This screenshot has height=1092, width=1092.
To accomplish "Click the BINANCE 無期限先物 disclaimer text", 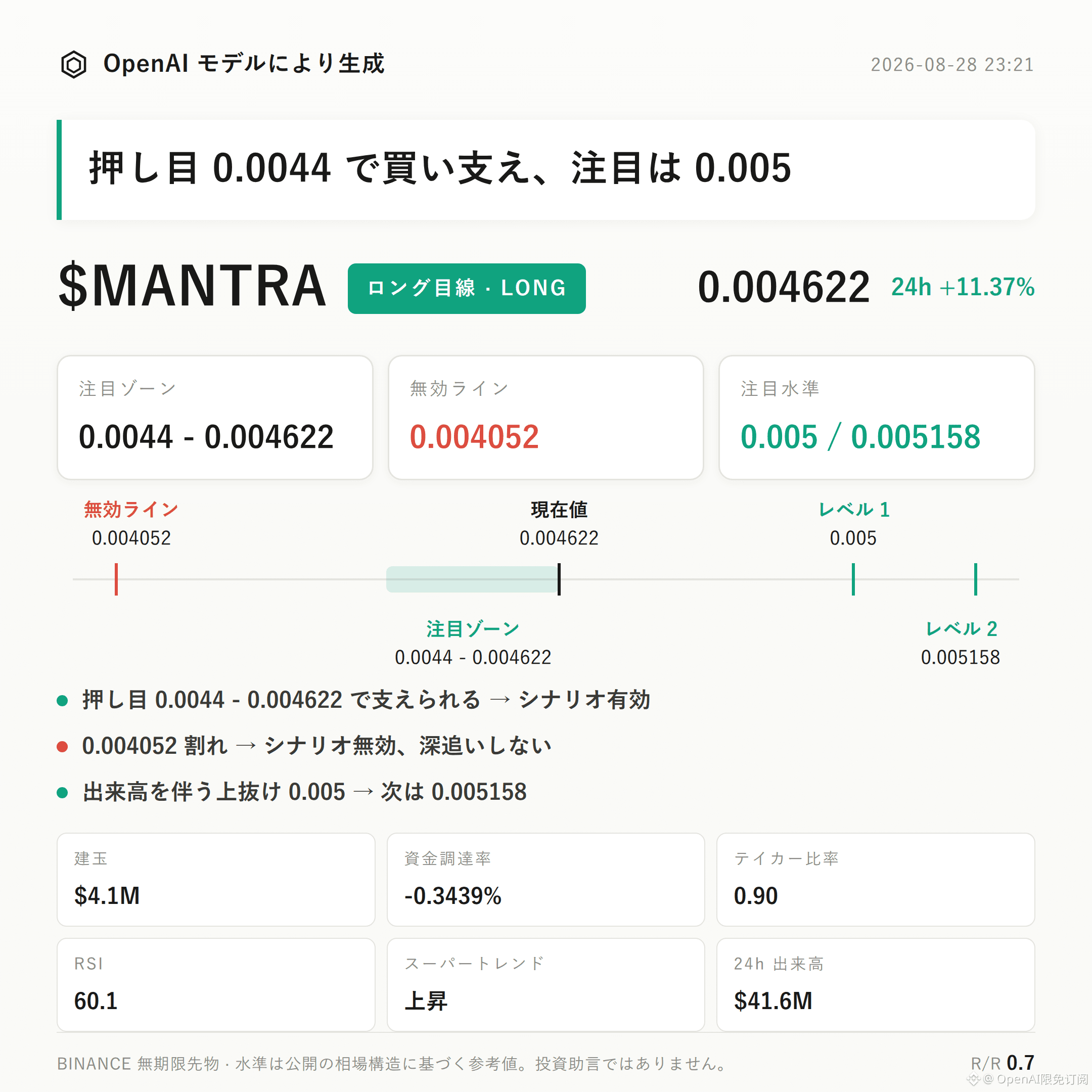I will tap(392, 1064).
